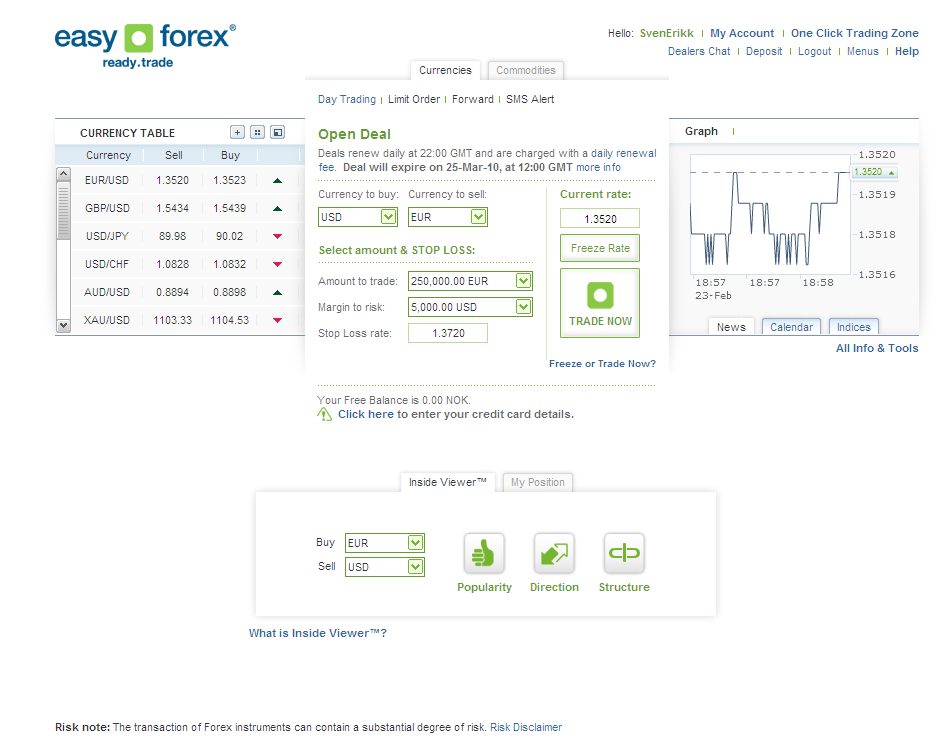
Task: Click the window layout icon in the Currency Table header
Action: (278, 132)
